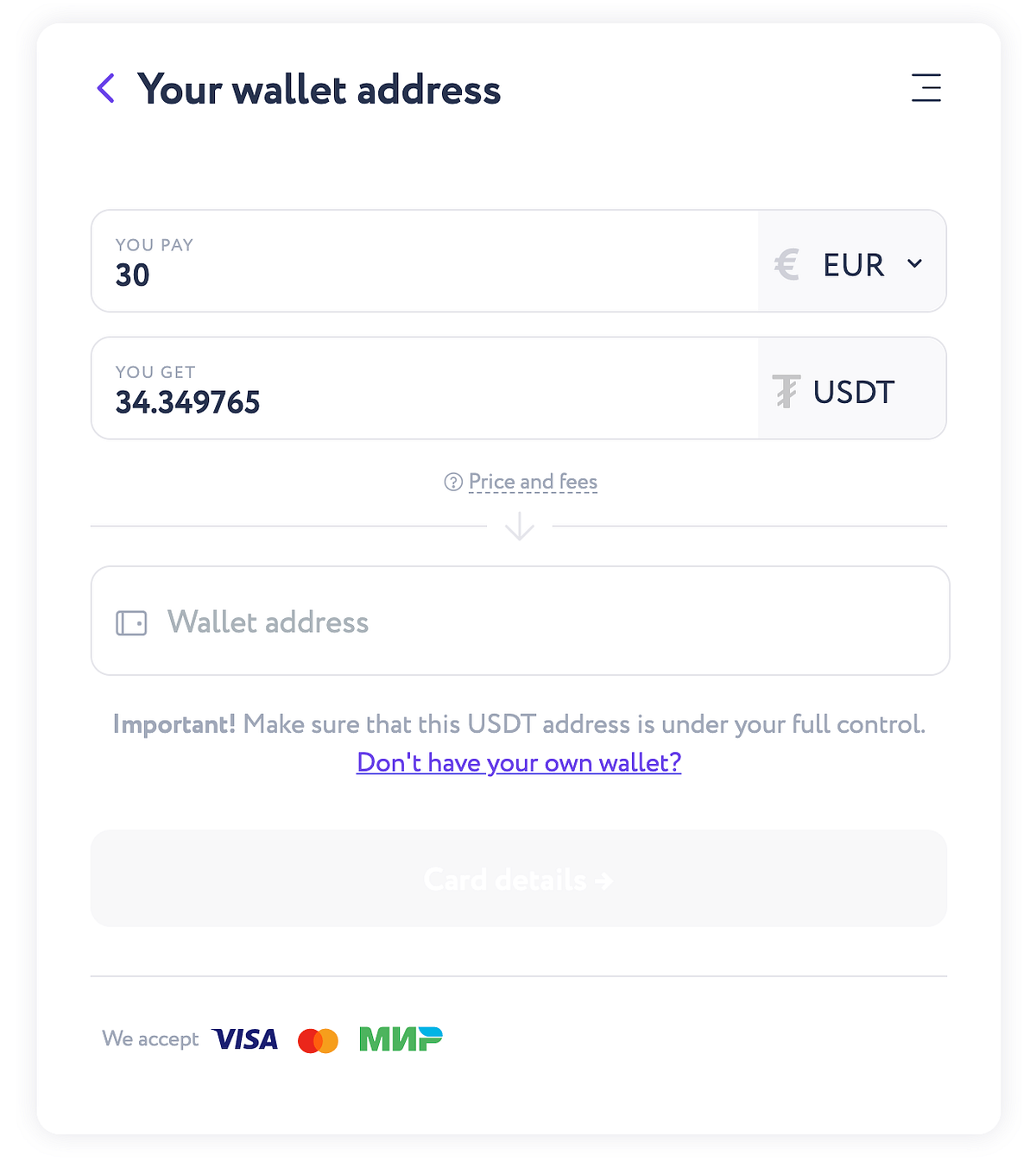
Task: Click the euro currency symbol icon
Action: [785, 263]
